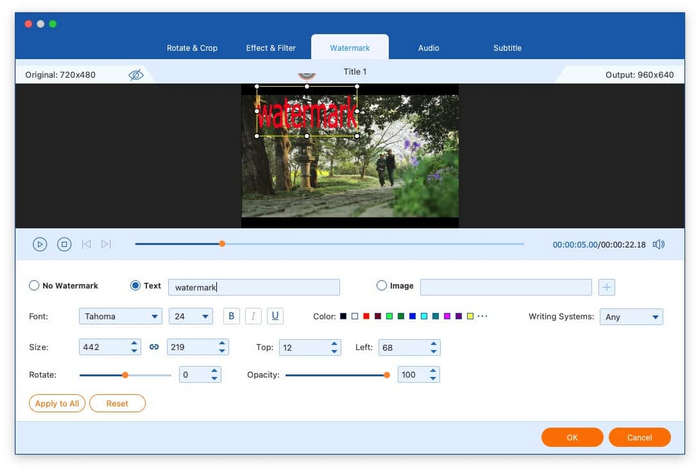700x472 pixels.
Task: Select the Image watermark option
Action: [382, 286]
